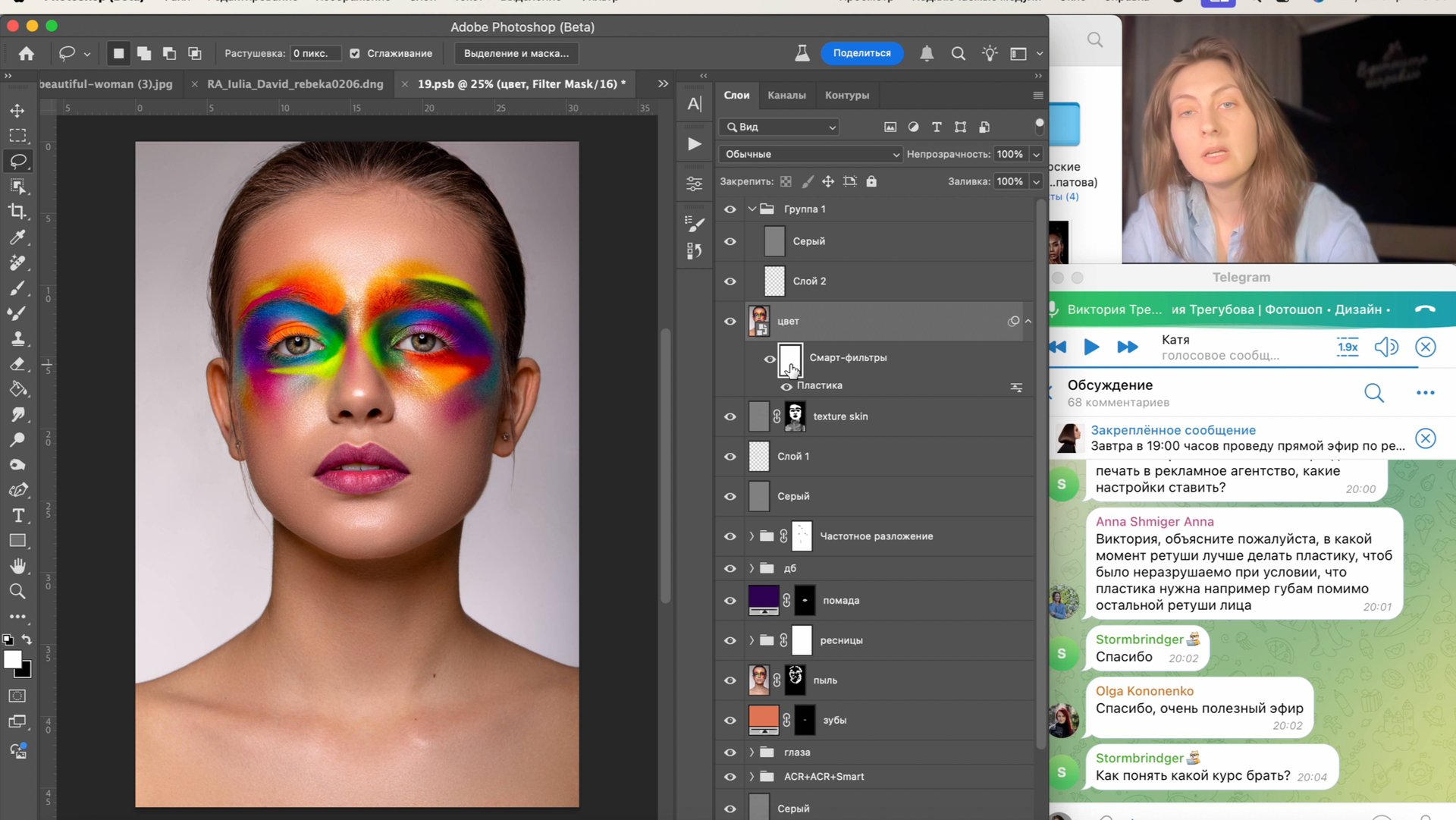Switch to beautiful-woman (3).jpg document tab
The width and height of the screenshot is (1456, 820).
click(x=106, y=84)
